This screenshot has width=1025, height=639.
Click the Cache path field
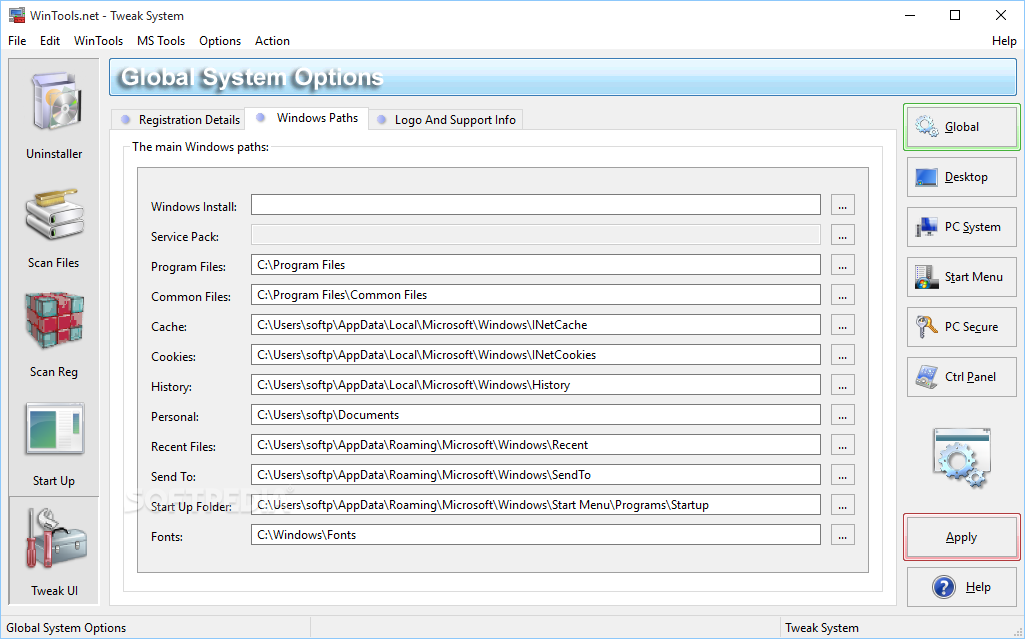[x=535, y=325]
